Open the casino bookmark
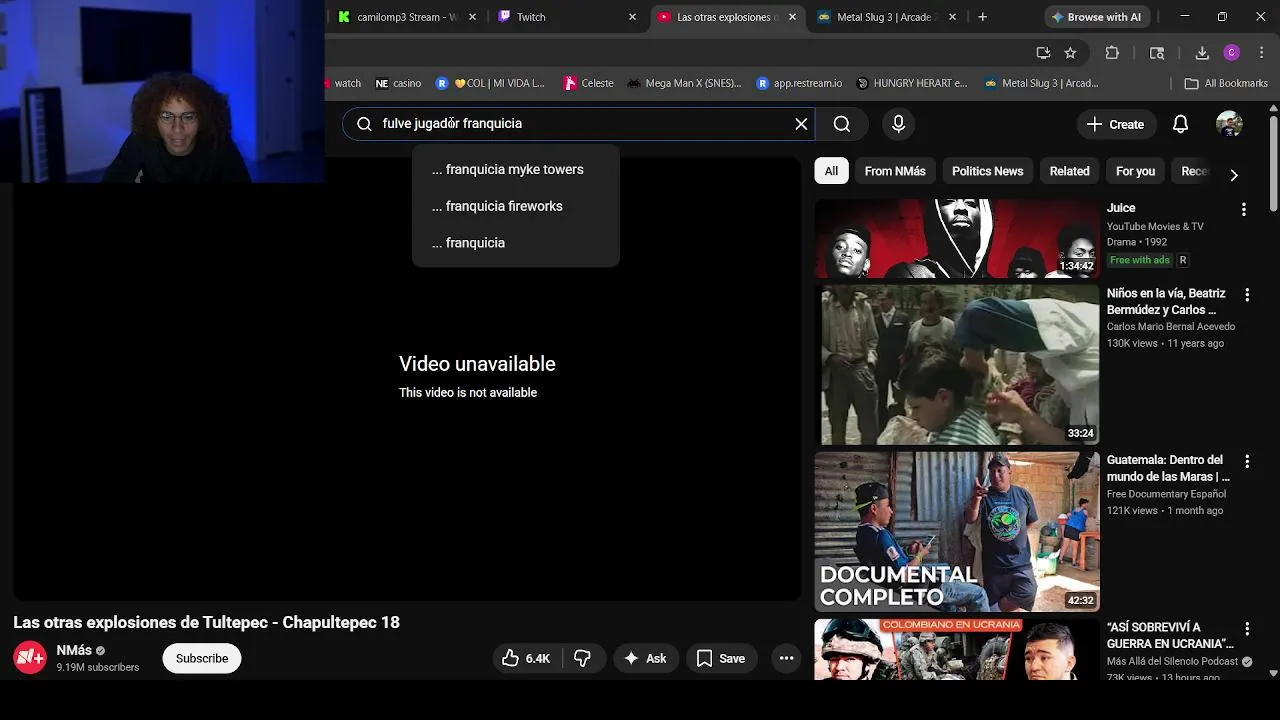This screenshot has height=720, width=1280. [398, 83]
